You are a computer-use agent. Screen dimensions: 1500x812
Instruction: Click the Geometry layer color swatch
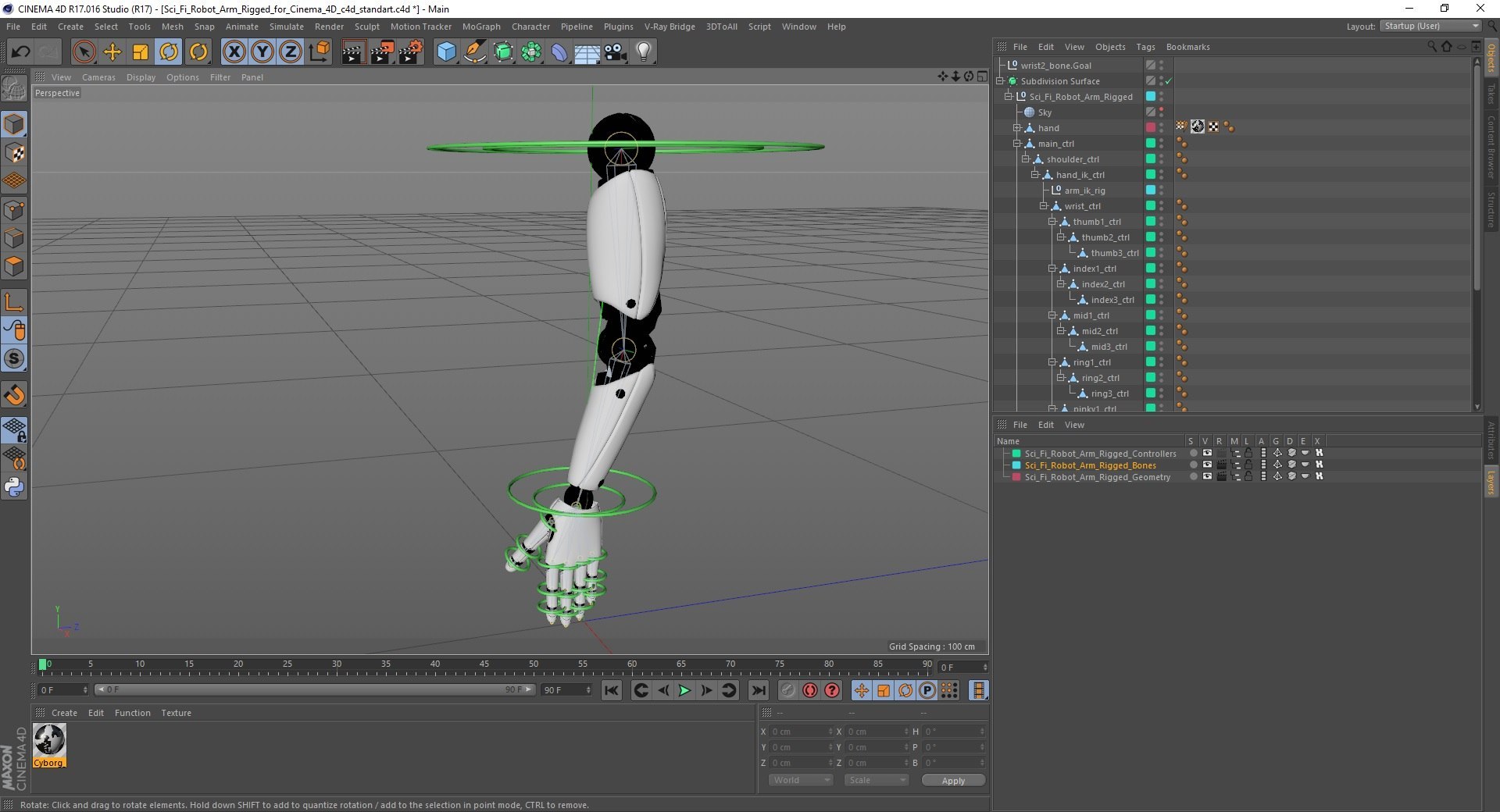(x=1016, y=476)
